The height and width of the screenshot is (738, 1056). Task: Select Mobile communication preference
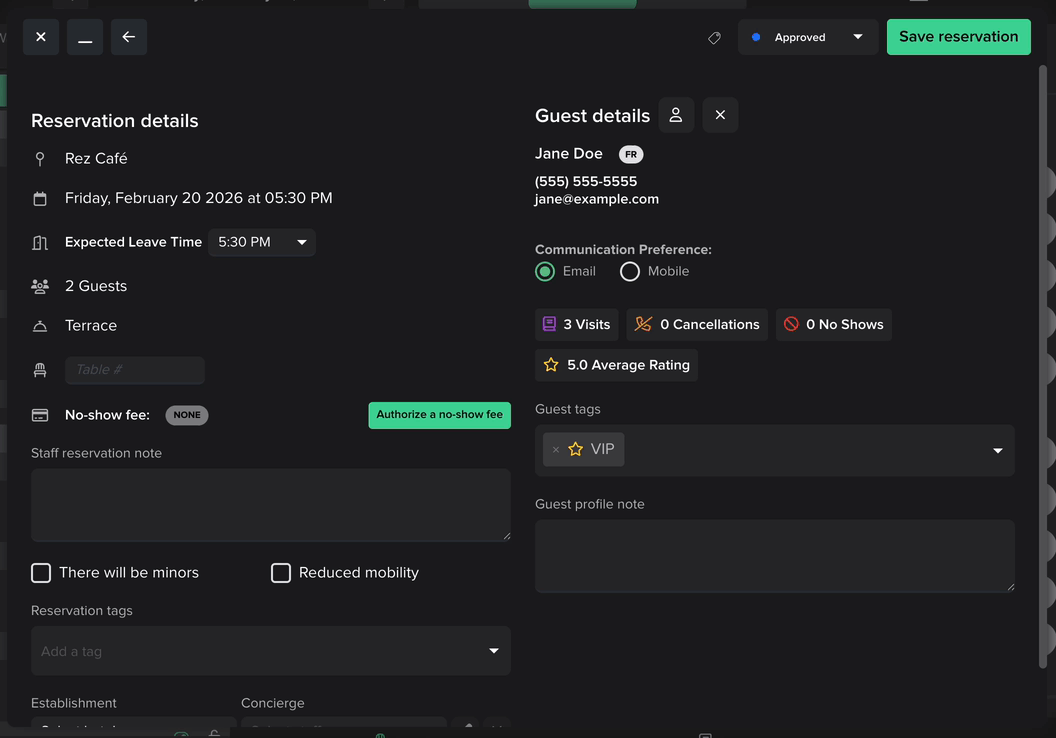(630, 272)
